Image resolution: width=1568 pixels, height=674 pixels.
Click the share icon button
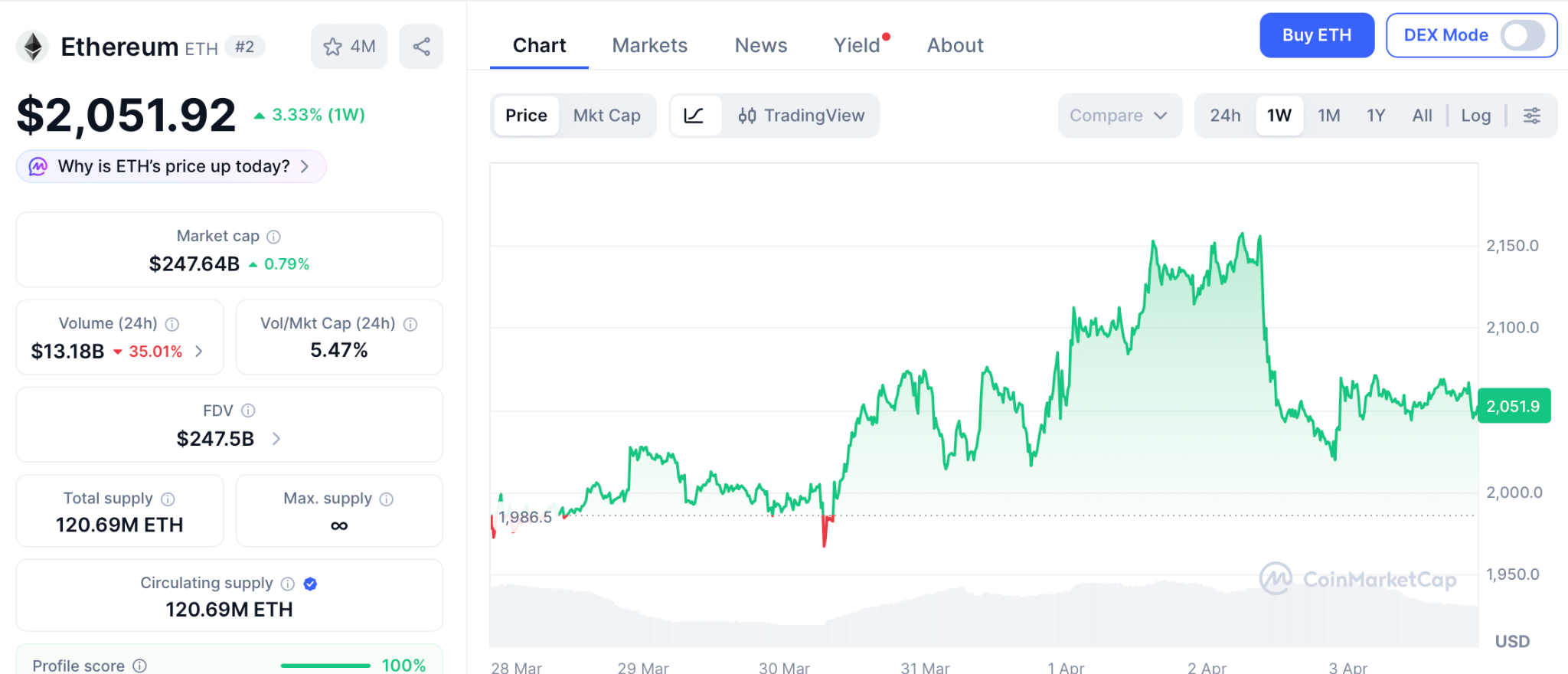pyautogui.click(x=421, y=47)
